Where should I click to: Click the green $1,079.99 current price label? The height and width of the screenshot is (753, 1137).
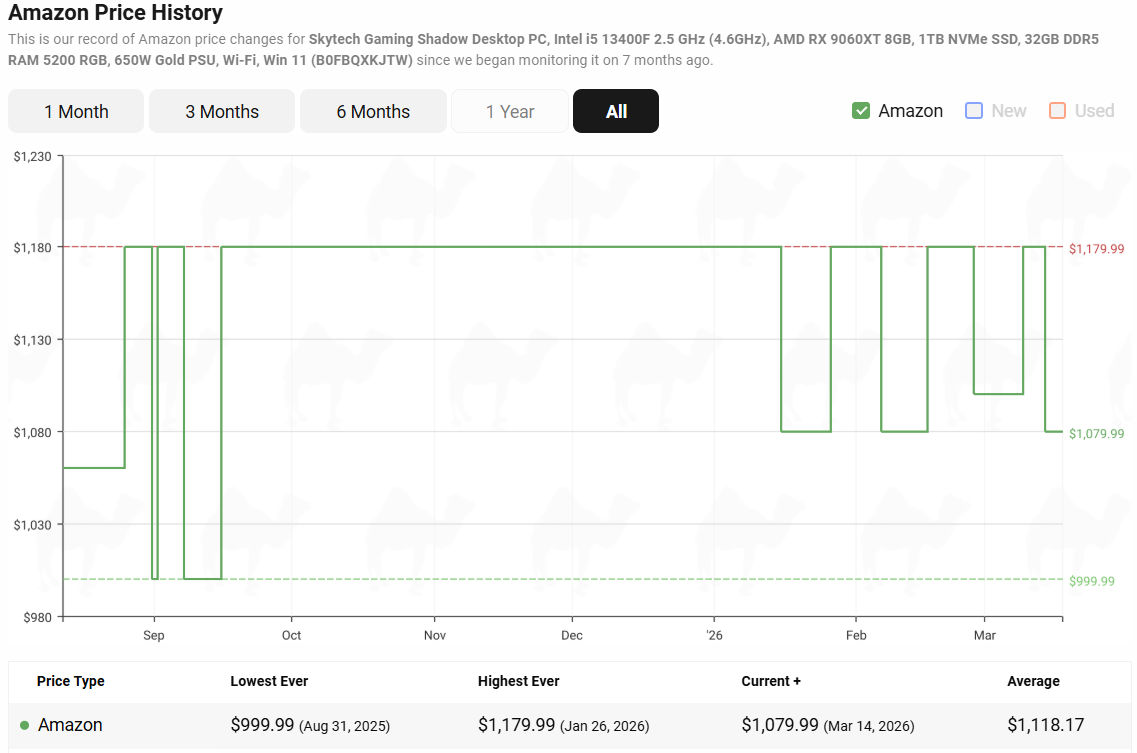[1096, 433]
